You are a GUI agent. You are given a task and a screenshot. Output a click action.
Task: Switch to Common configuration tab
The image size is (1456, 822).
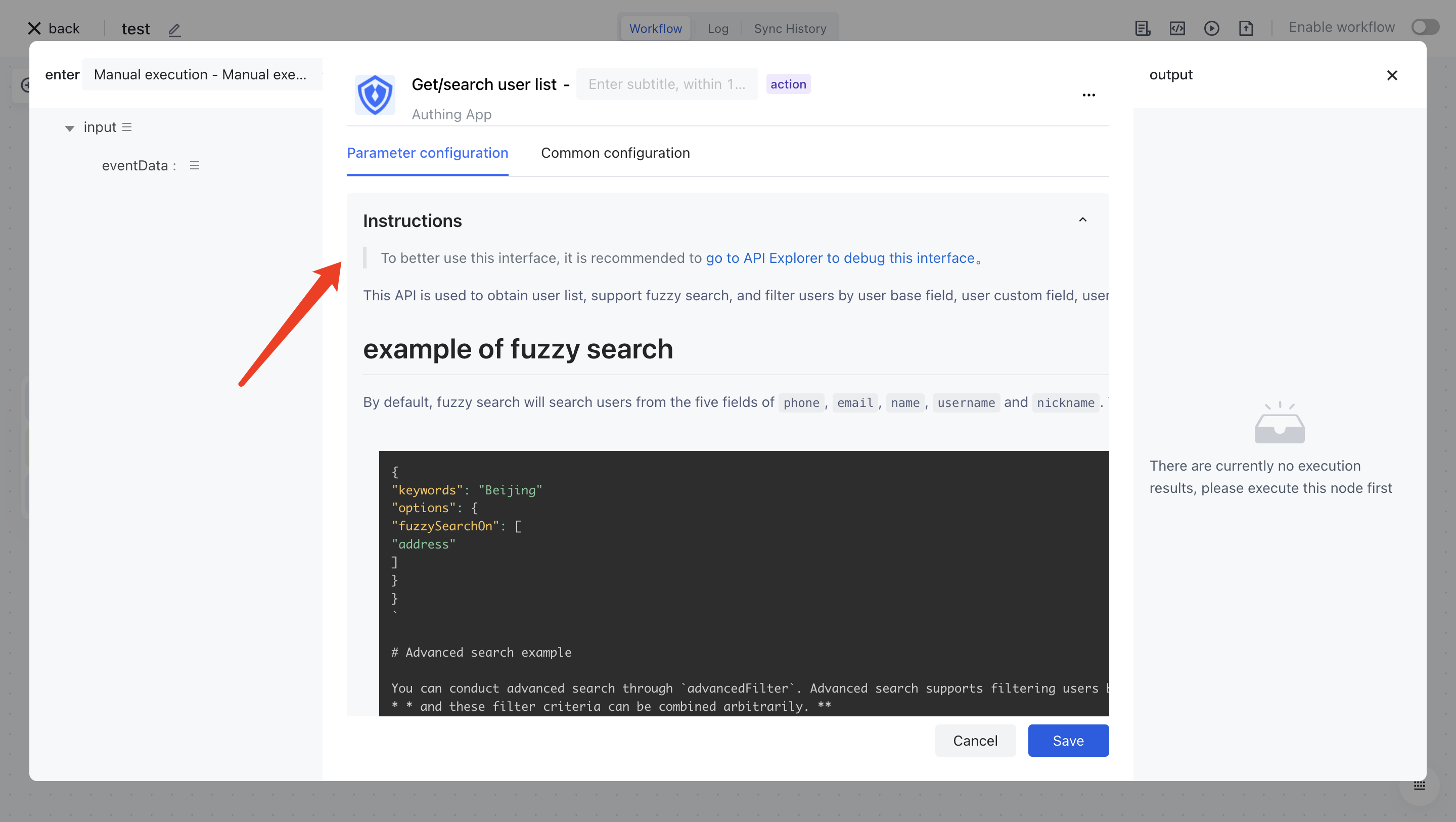[615, 153]
